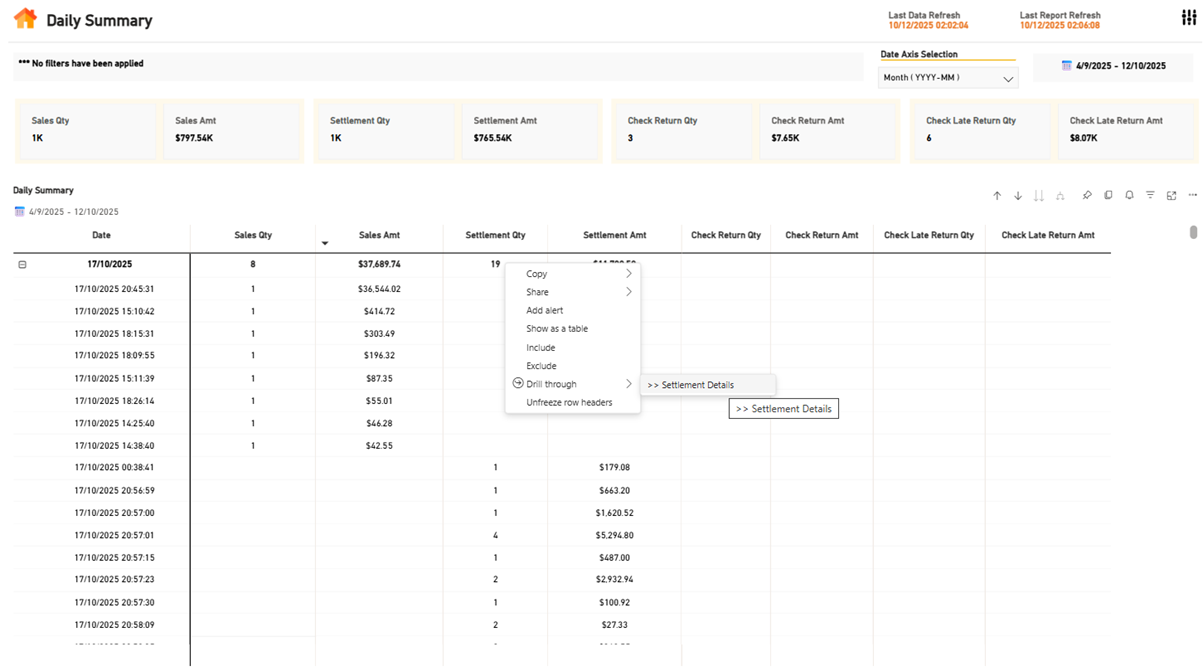Click the Last Report Refresh timestamp
The image size is (1203, 671).
(x=1060, y=26)
